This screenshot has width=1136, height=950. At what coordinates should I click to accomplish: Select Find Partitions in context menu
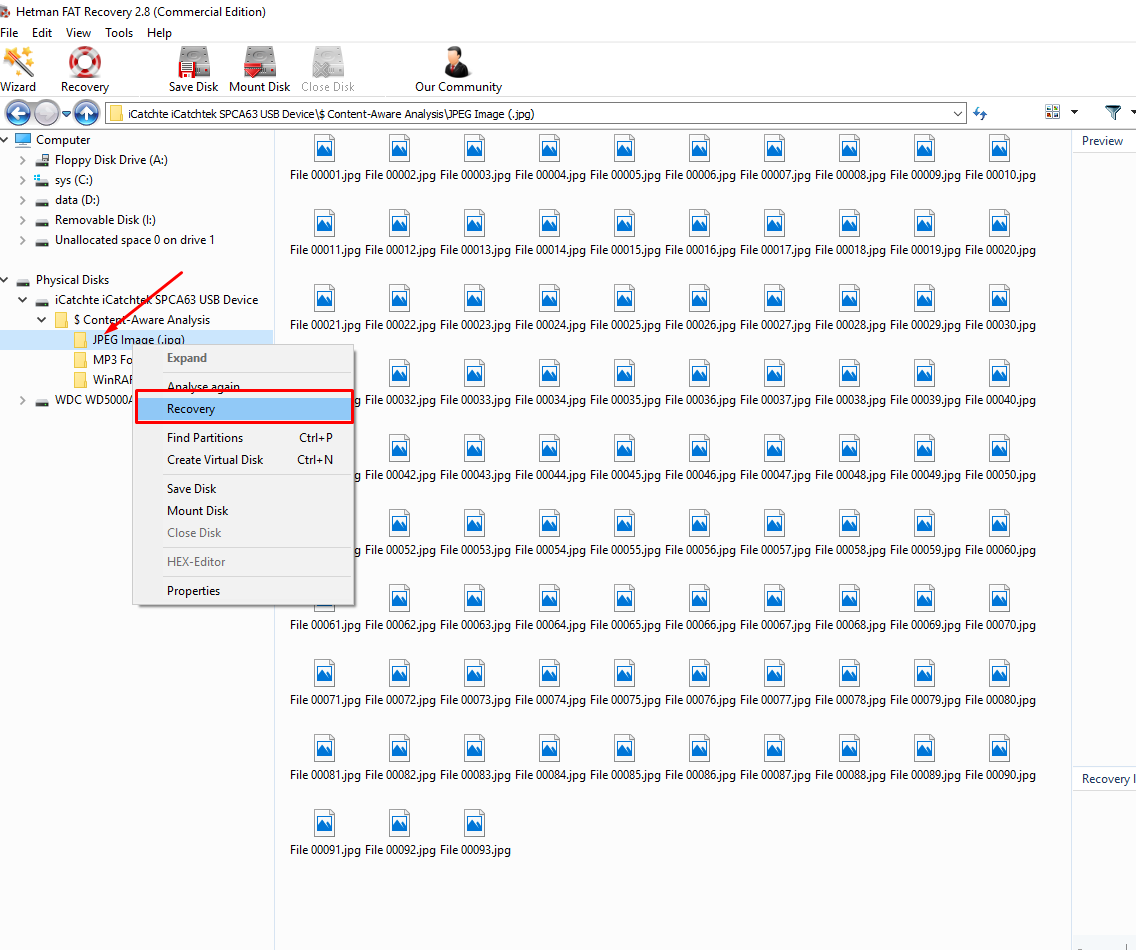(x=205, y=437)
